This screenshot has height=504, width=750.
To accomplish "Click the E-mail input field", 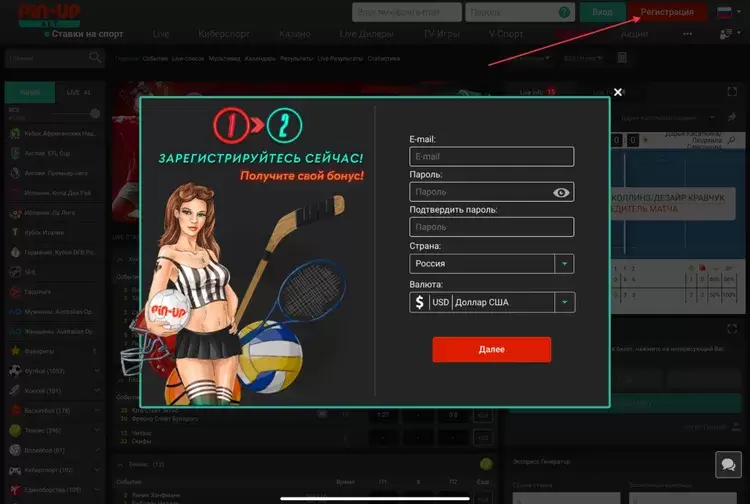I will pyautogui.click(x=492, y=157).
